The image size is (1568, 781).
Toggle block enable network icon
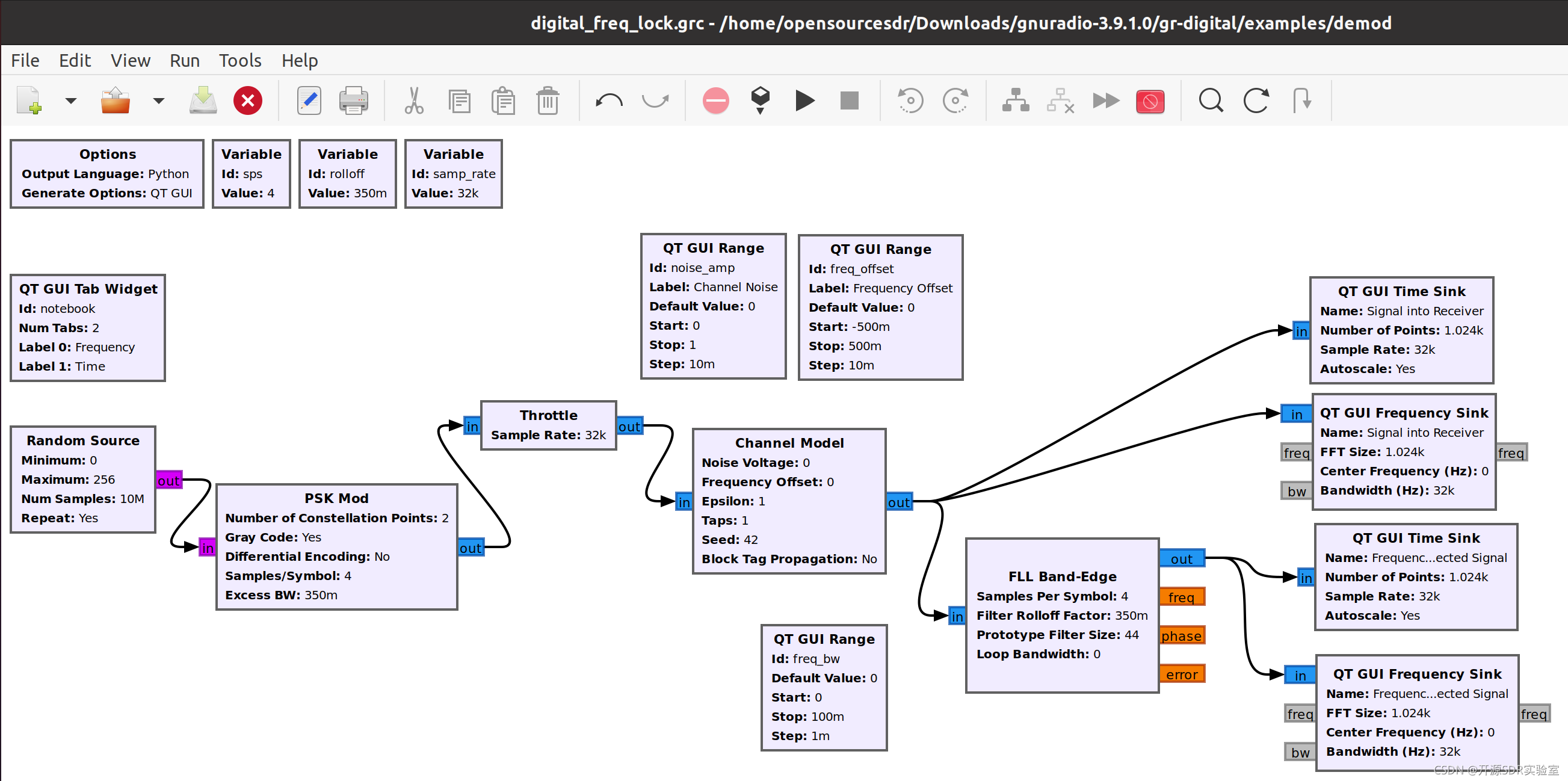coord(1015,100)
